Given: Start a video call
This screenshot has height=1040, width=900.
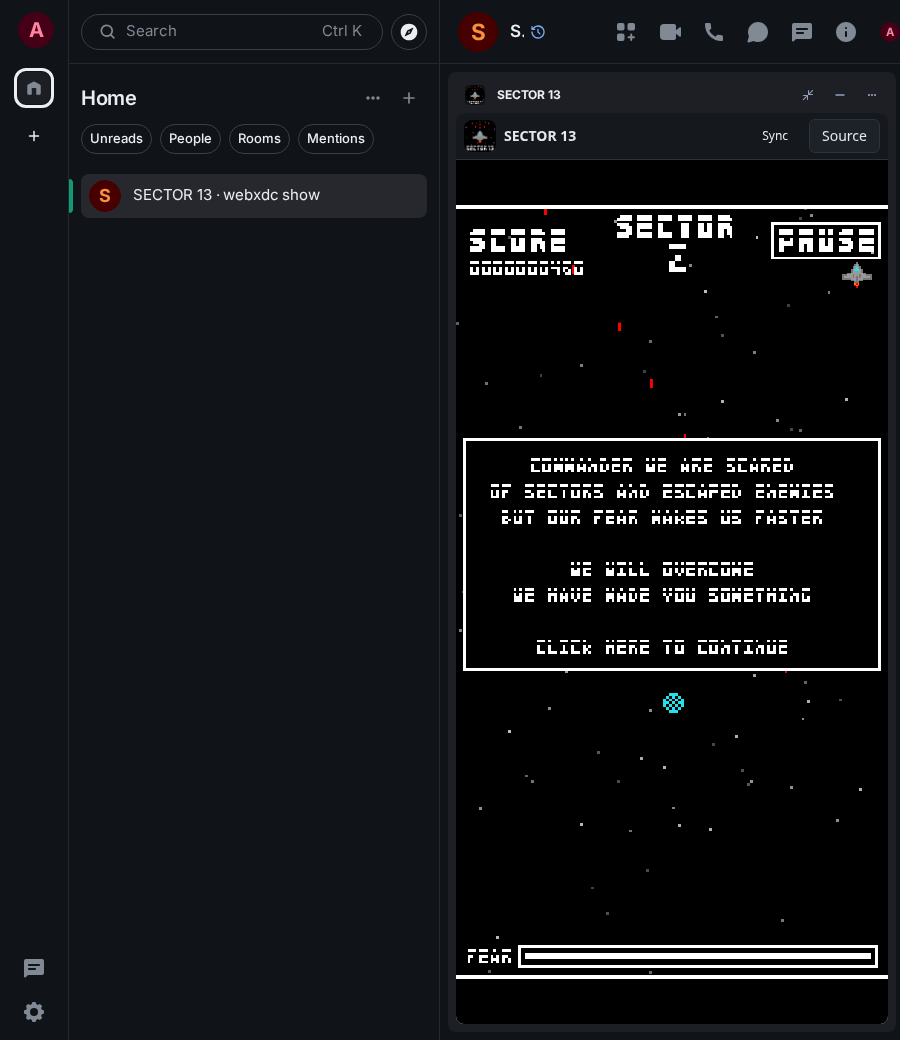Looking at the screenshot, I should tap(670, 32).
